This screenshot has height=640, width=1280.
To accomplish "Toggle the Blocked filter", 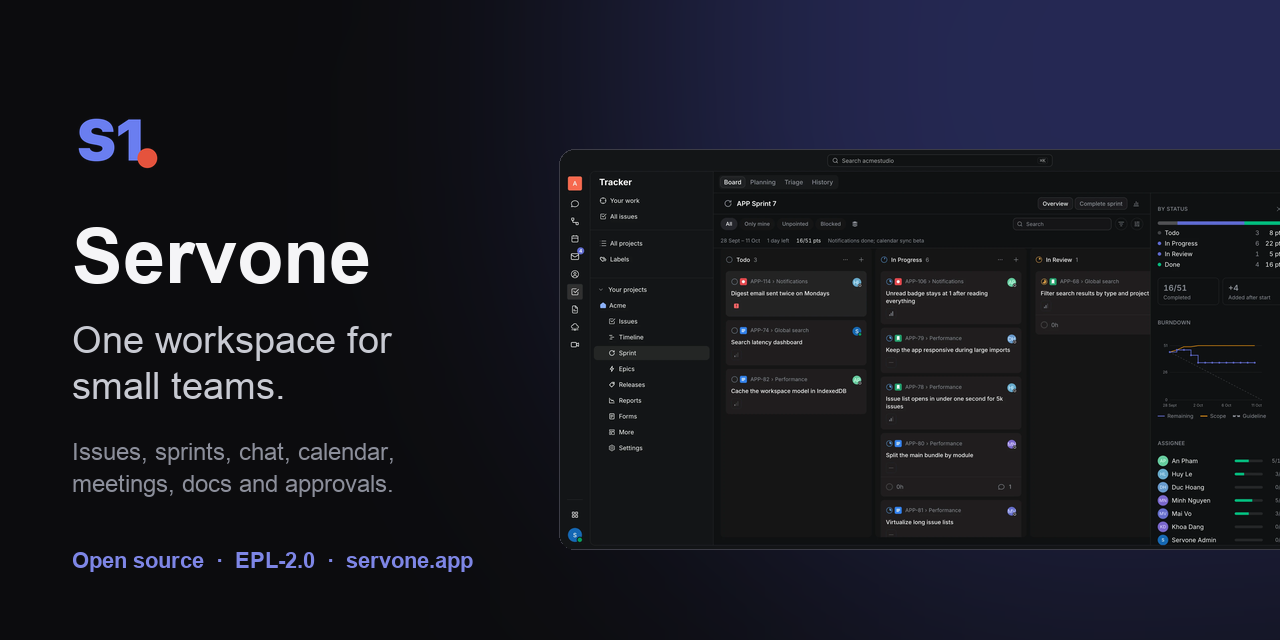I will 830,224.
